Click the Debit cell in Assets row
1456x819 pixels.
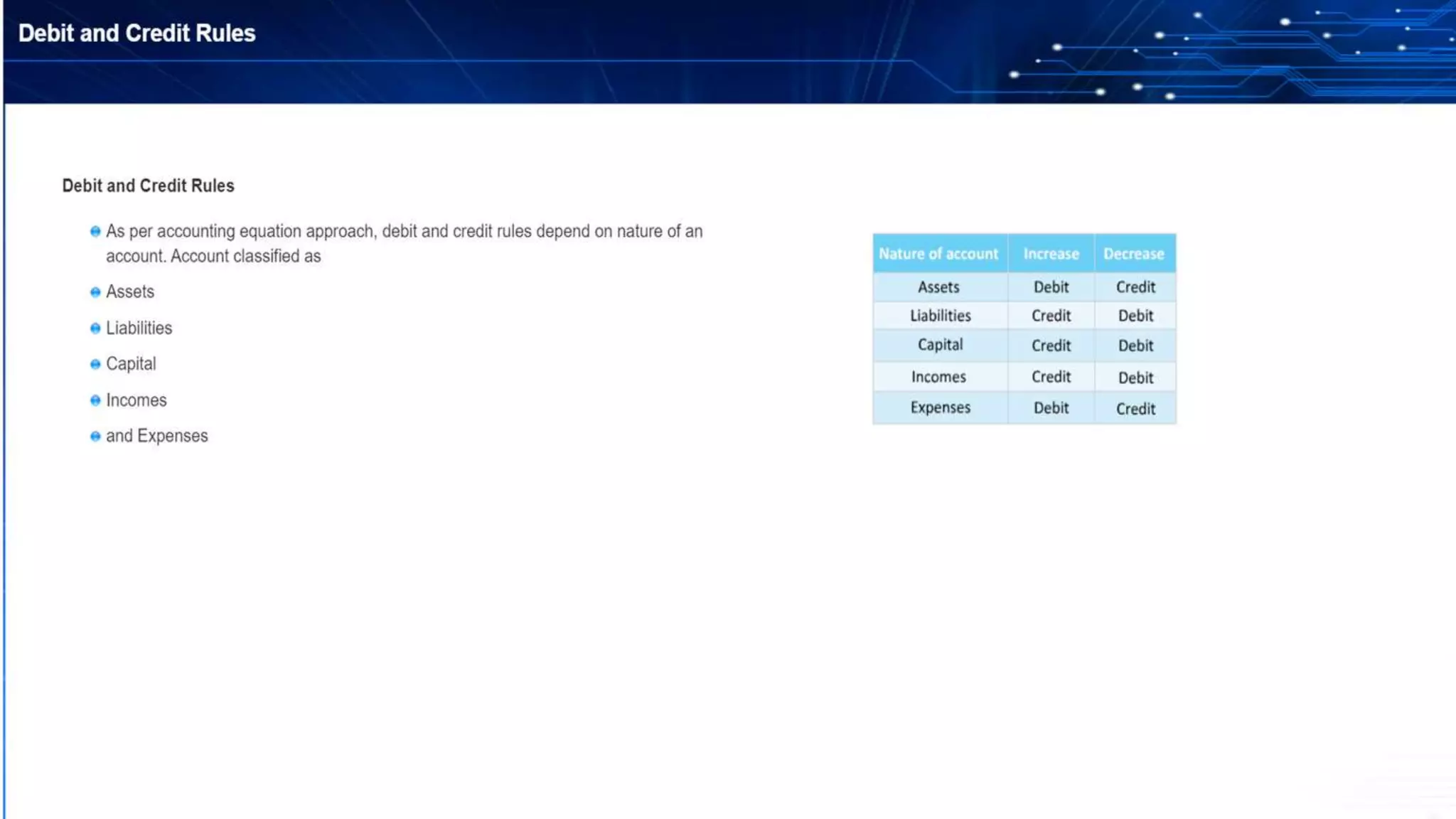pos(1051,287)
